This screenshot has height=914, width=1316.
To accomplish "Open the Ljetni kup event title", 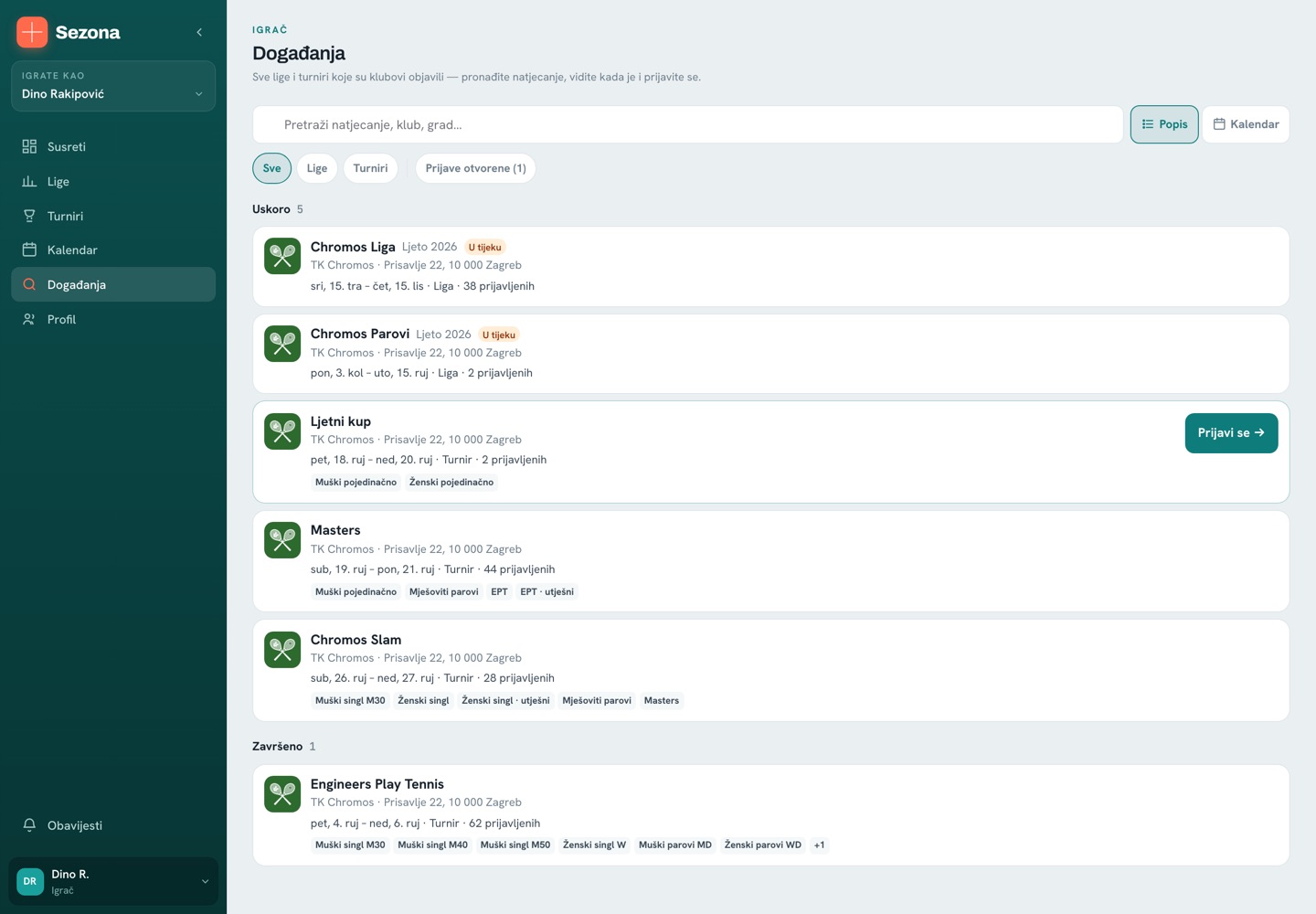I will (341, 421).
